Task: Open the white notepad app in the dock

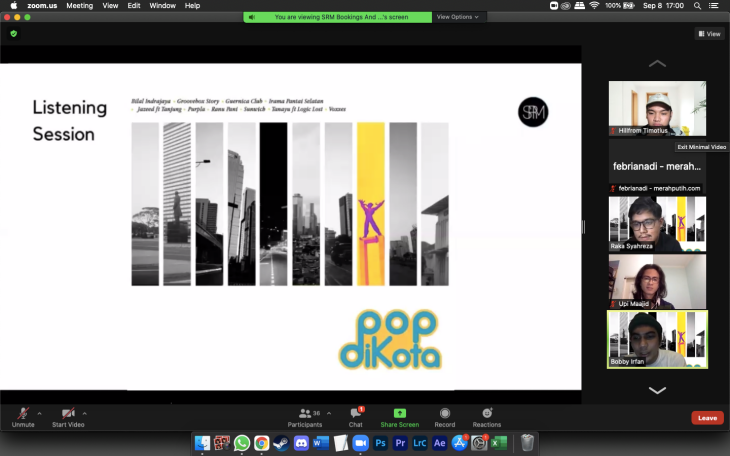Action: coord(341,443)
